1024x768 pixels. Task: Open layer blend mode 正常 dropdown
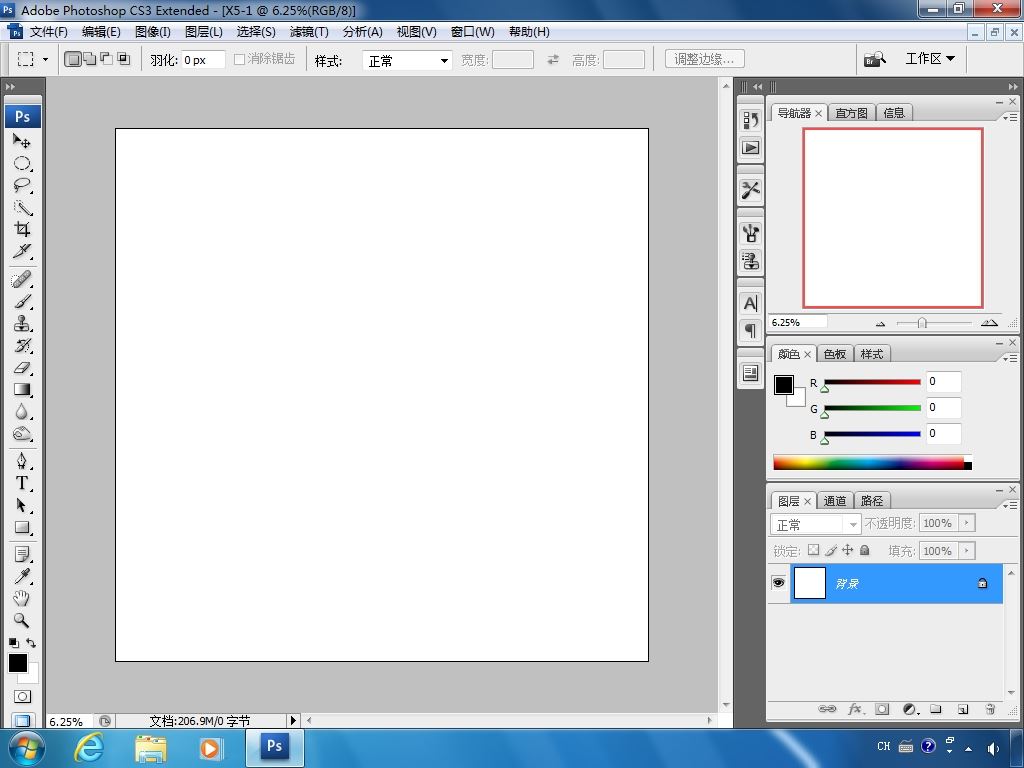click(816, 524)
